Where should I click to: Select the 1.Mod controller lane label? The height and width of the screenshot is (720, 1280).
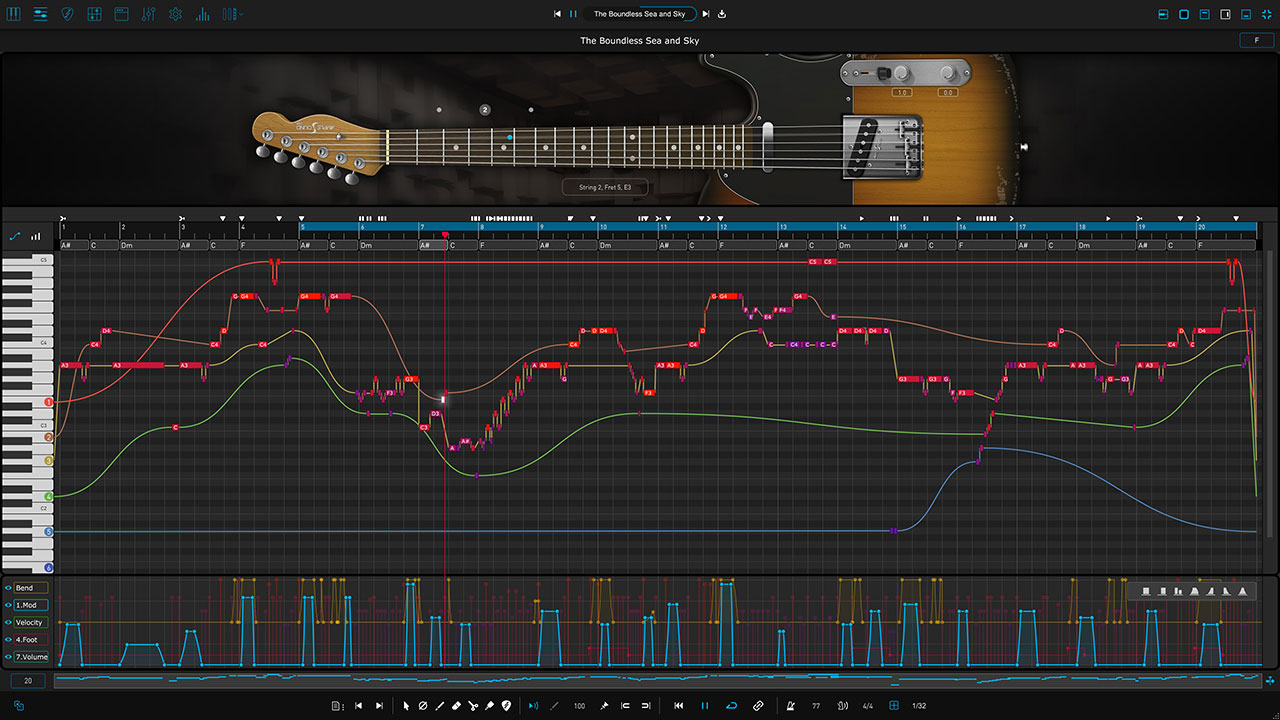30,605
